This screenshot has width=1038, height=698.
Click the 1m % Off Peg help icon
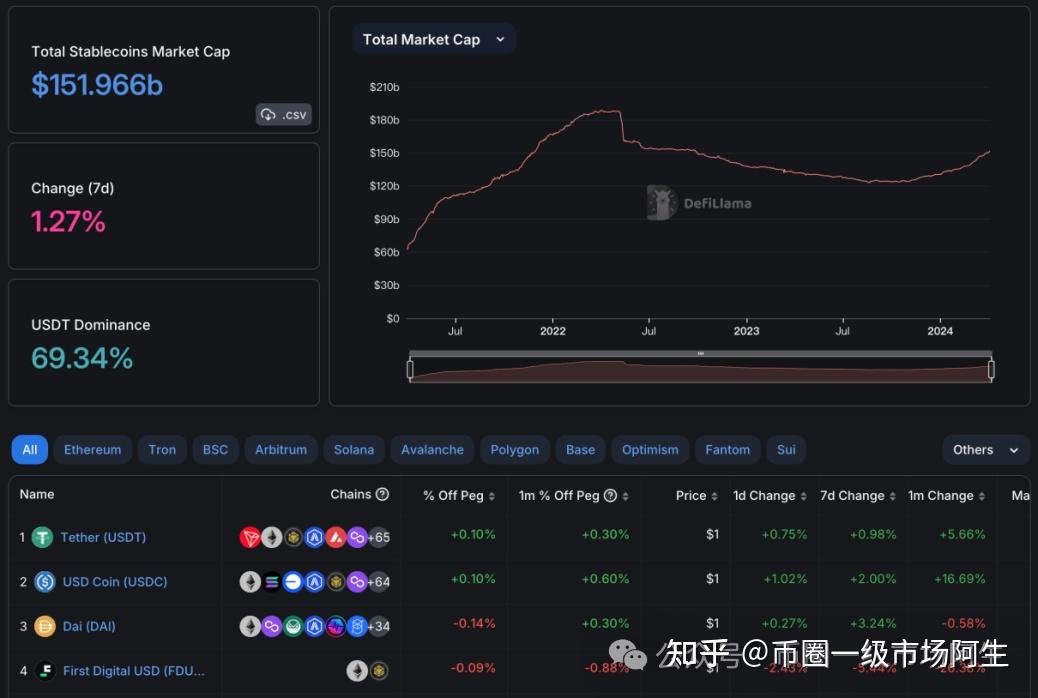(x=610, y=495)
